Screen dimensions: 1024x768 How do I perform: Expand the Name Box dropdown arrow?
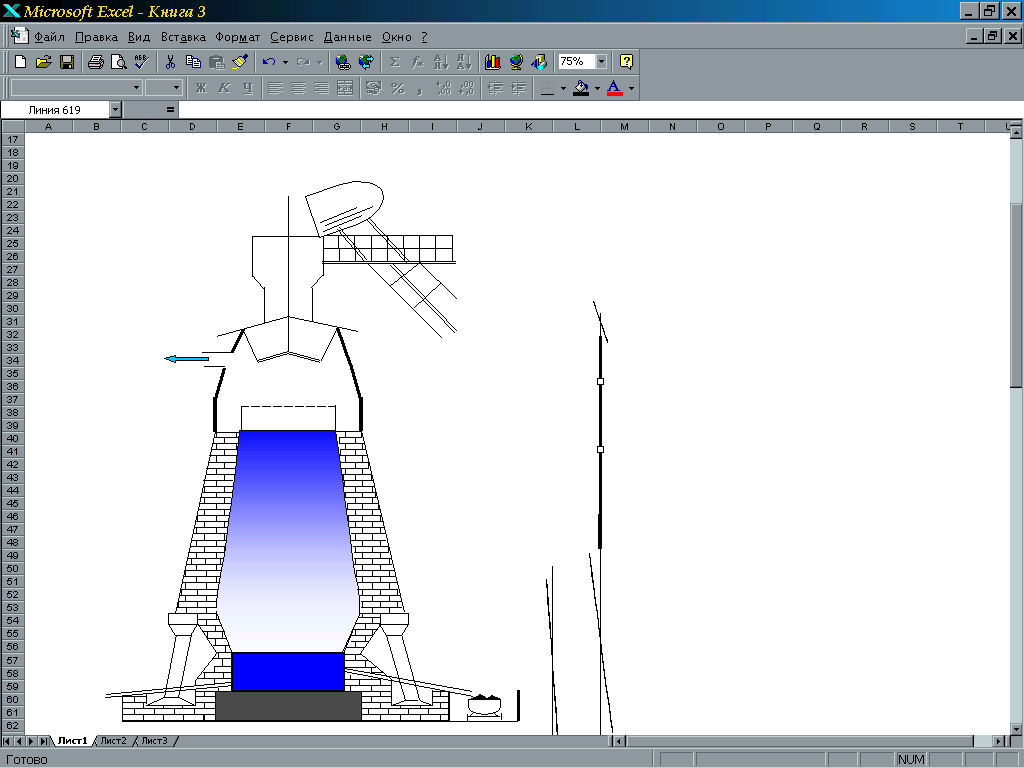[115, 109]
